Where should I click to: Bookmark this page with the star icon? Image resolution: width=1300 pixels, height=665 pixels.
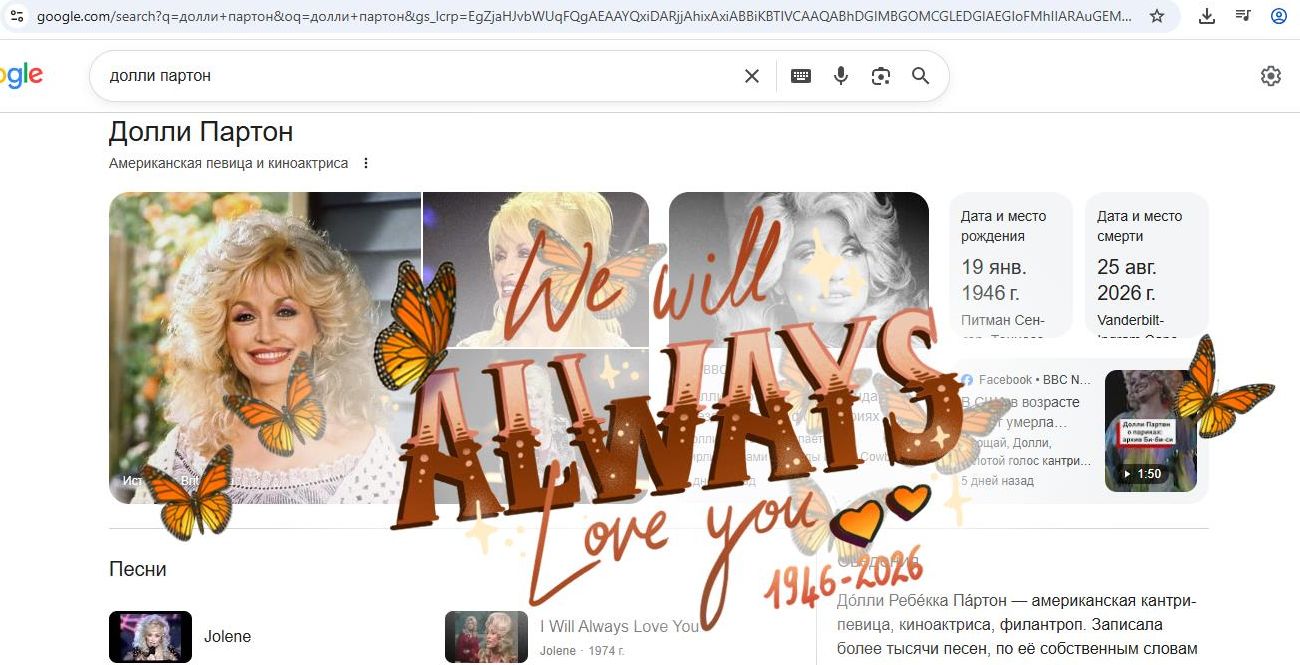[x=1157, y=16]
